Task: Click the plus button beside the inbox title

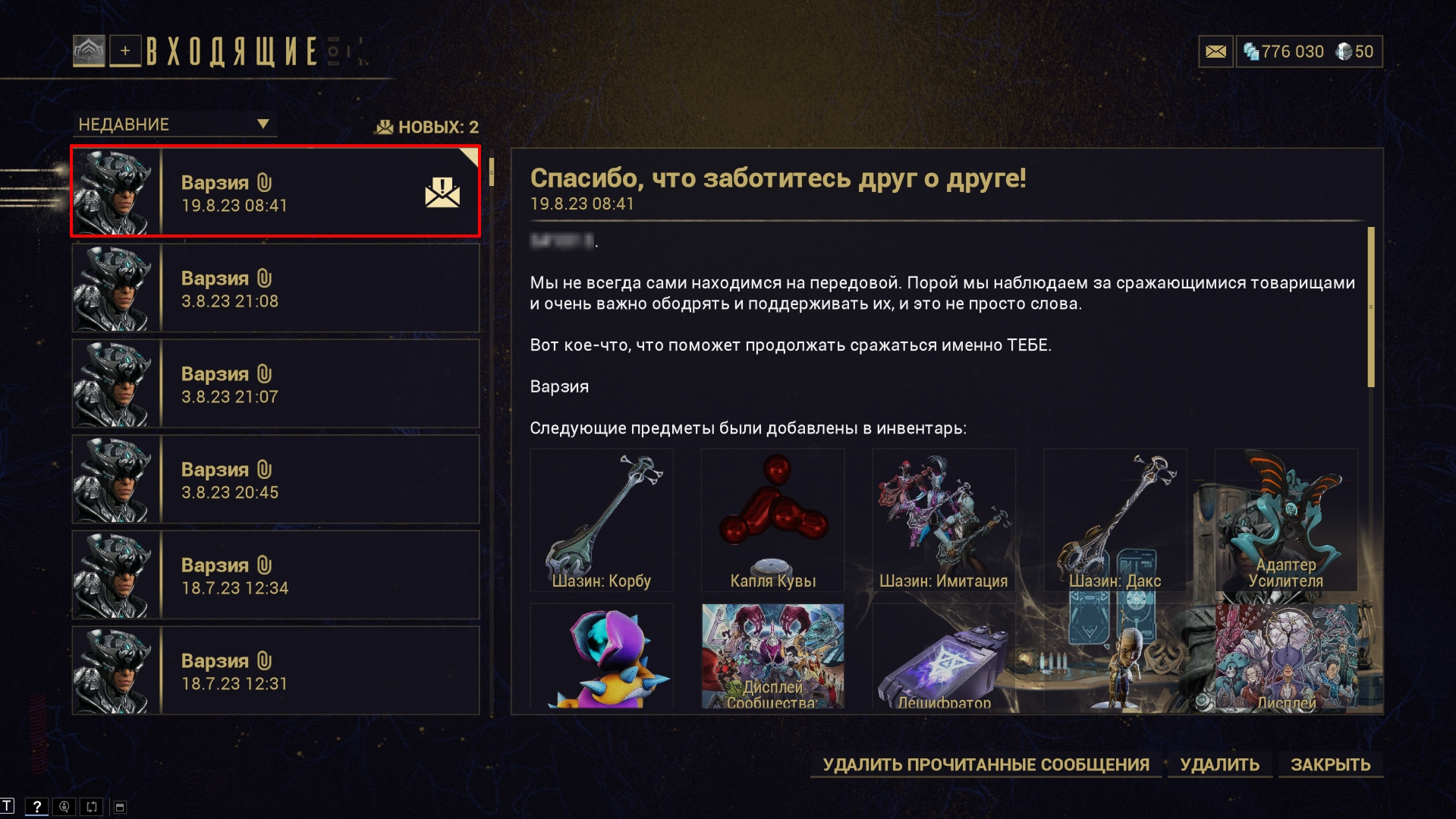Action: 125,51
